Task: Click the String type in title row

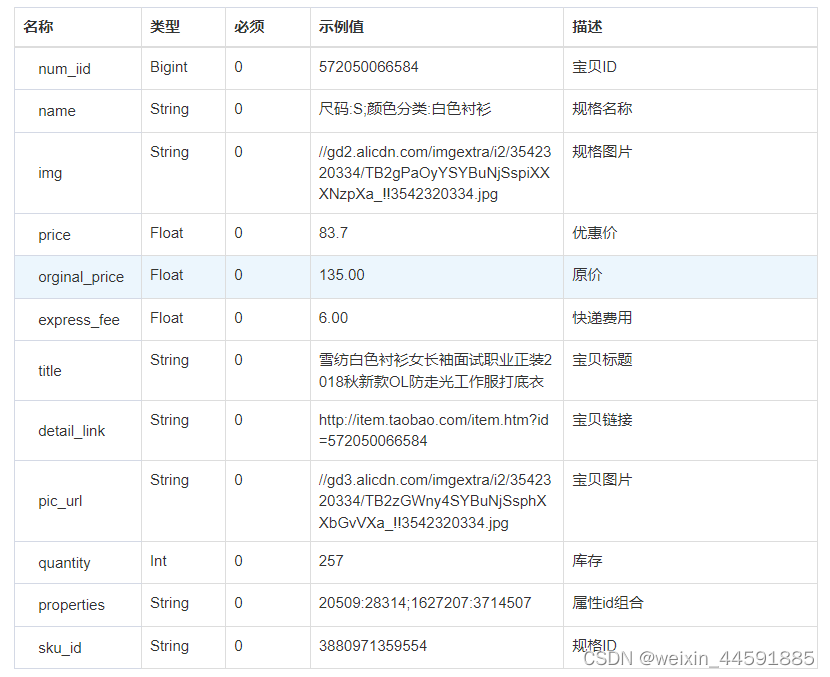Action: 169,360
